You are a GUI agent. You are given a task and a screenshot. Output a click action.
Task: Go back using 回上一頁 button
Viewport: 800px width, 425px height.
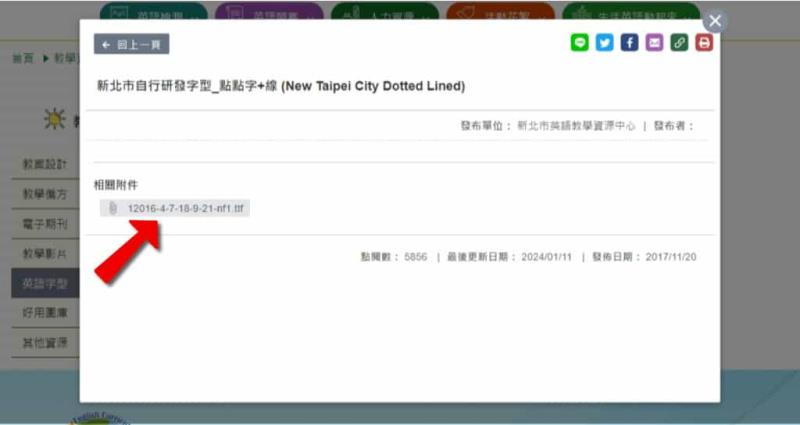tap(132, 44)
